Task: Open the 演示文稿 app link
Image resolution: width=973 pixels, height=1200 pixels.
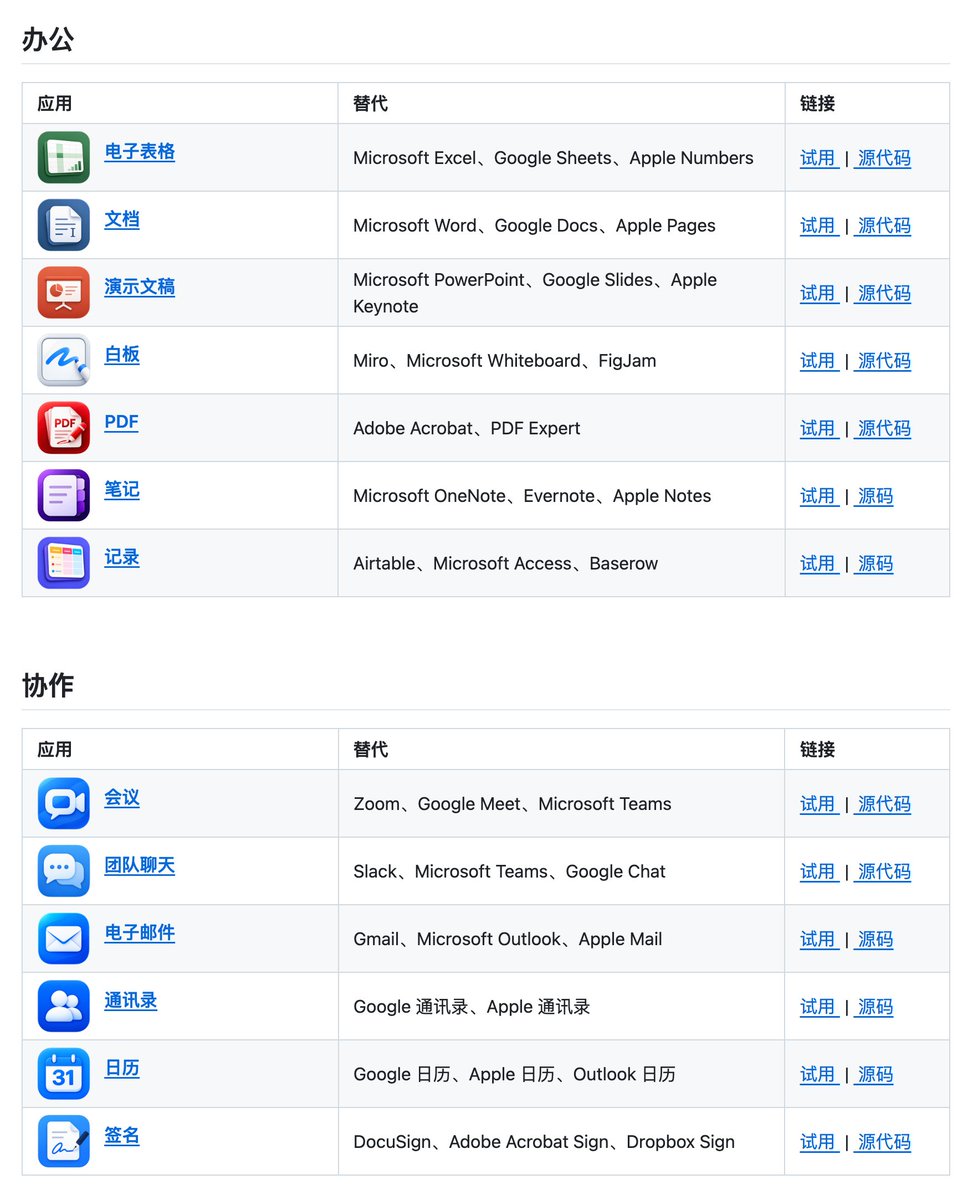Action: (x=140, y=287)
